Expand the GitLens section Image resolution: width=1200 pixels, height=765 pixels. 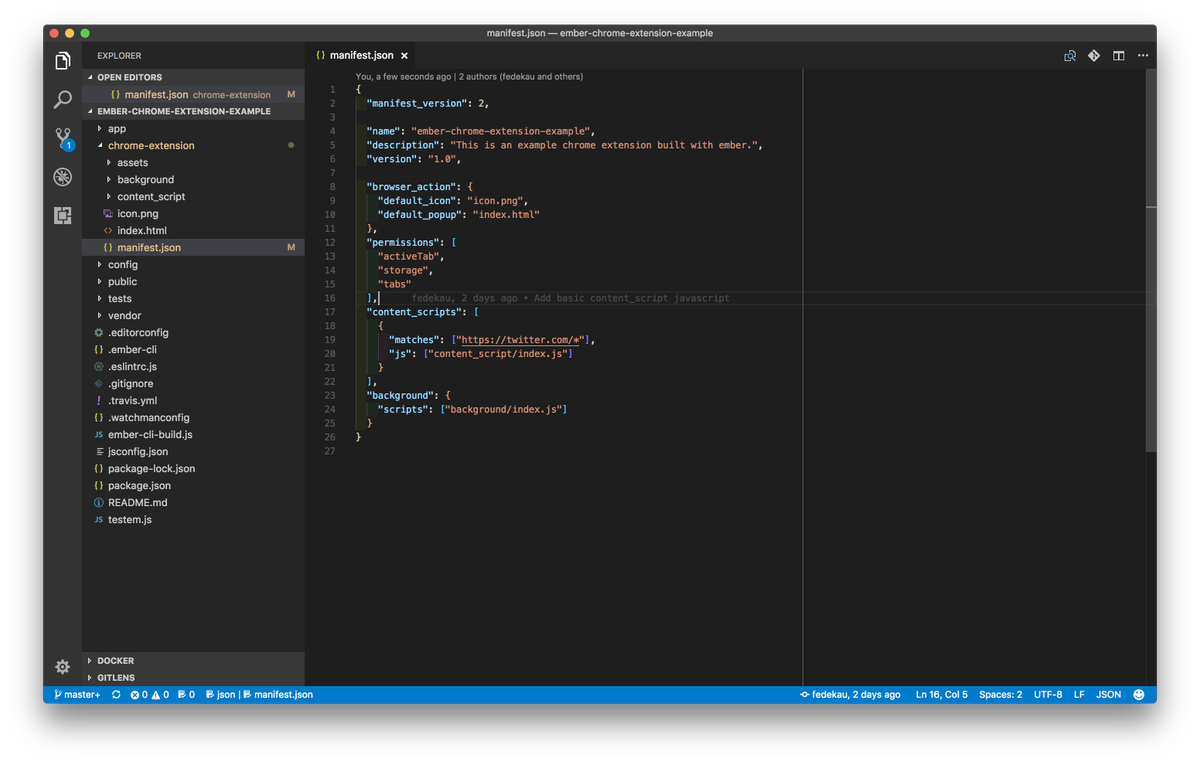pos(193,678)
